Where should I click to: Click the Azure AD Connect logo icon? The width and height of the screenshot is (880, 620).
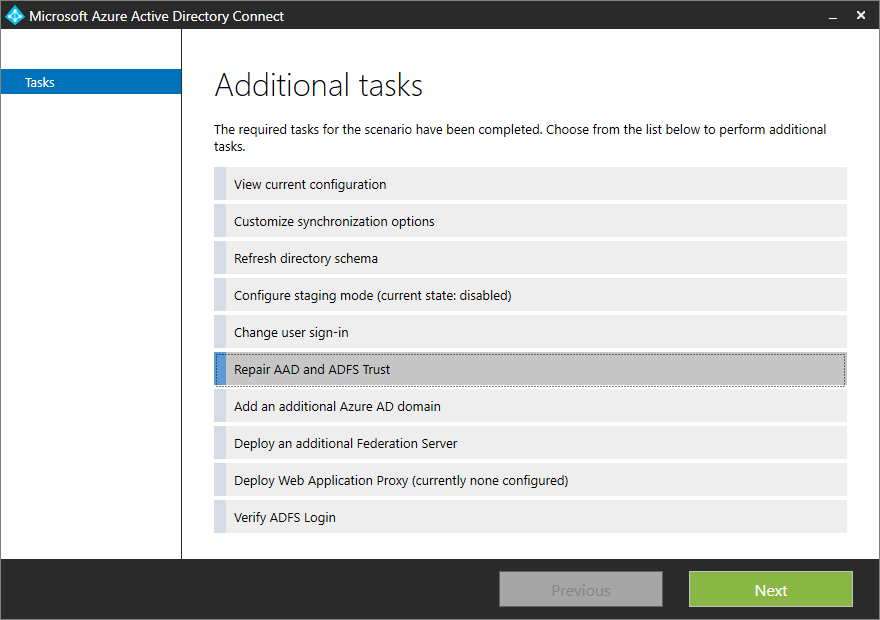(15, 15)
